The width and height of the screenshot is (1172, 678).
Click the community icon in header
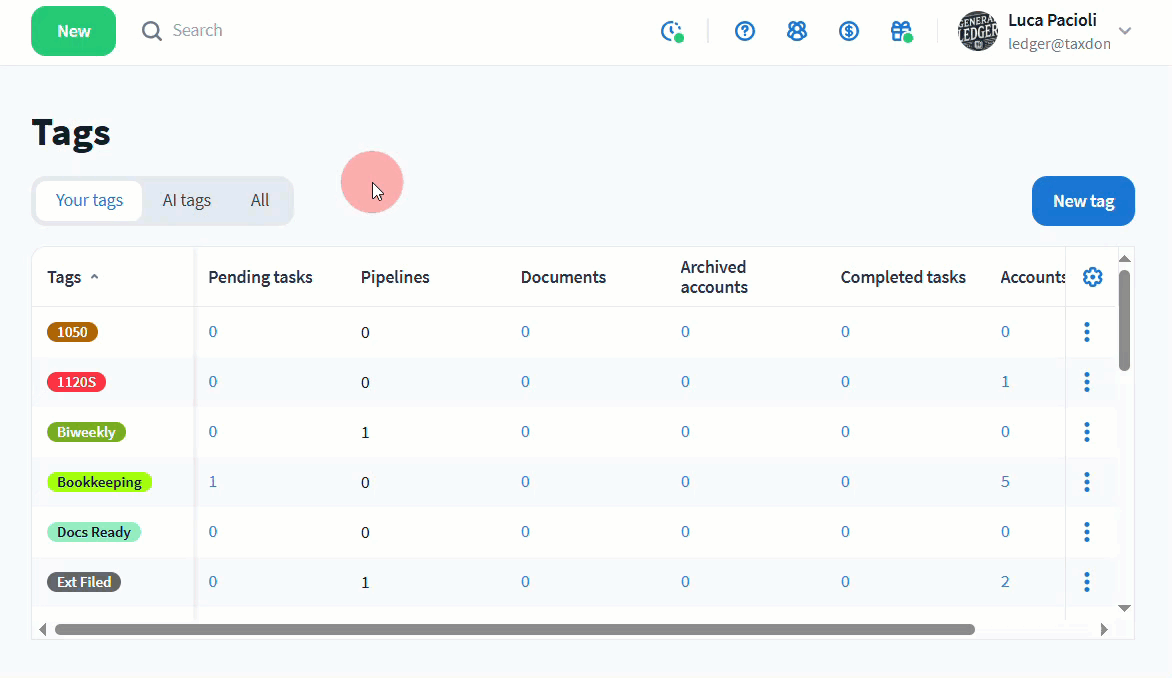pos(797,31)
